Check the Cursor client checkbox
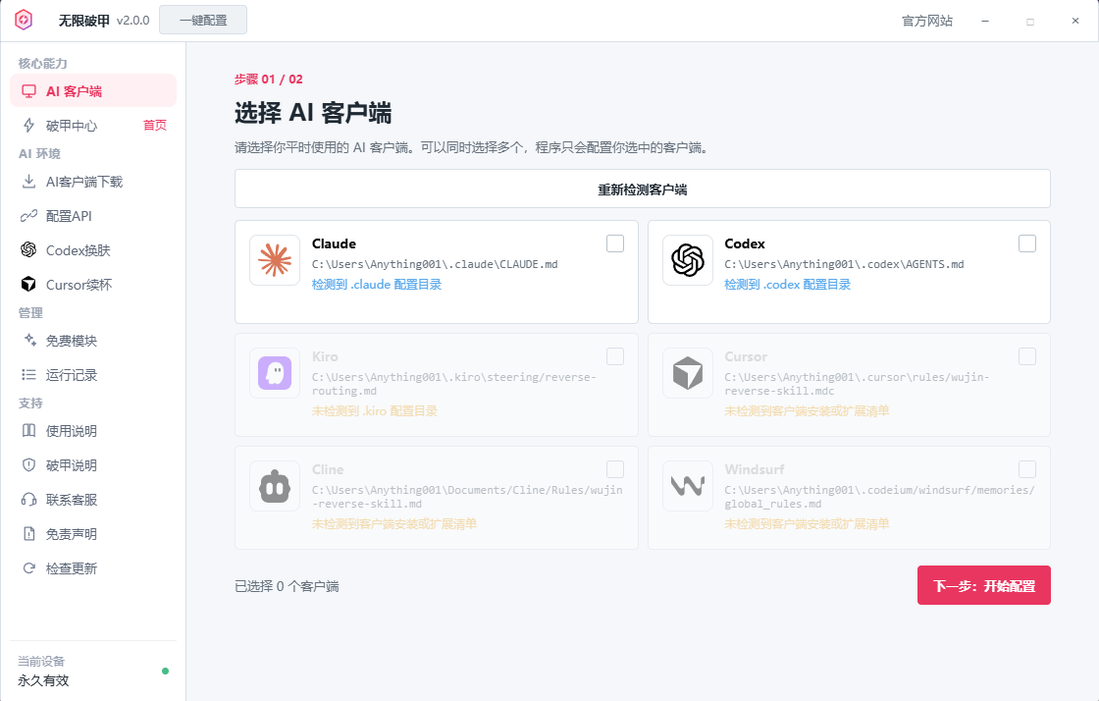Viewport: 1099px width, 701px height. (x=1027, y=356)
